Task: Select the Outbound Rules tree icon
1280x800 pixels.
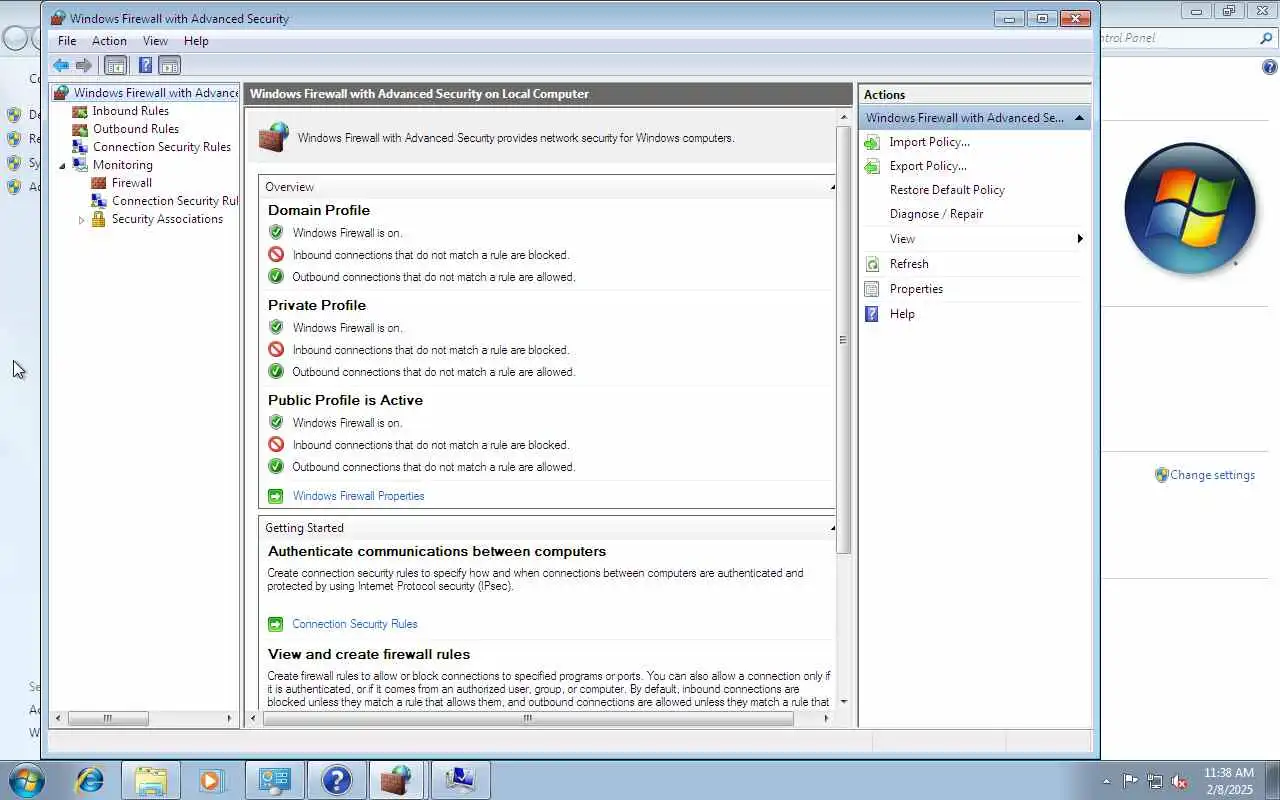Action: (x=80, y=129)
